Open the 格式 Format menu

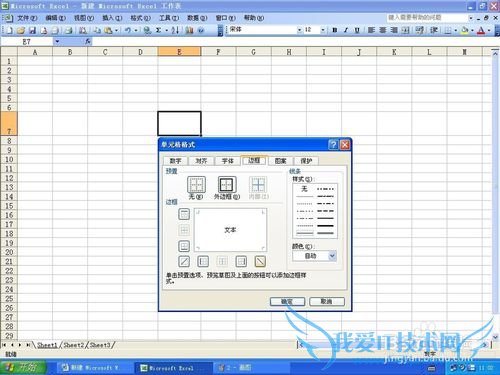(140, 18)
